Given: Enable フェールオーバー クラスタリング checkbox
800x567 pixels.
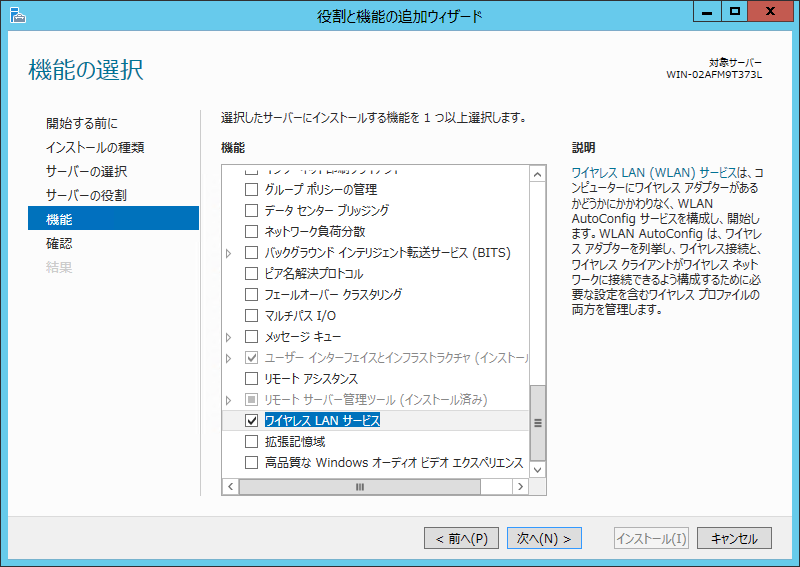Looking at the screenshot, I should coord(252,294).
